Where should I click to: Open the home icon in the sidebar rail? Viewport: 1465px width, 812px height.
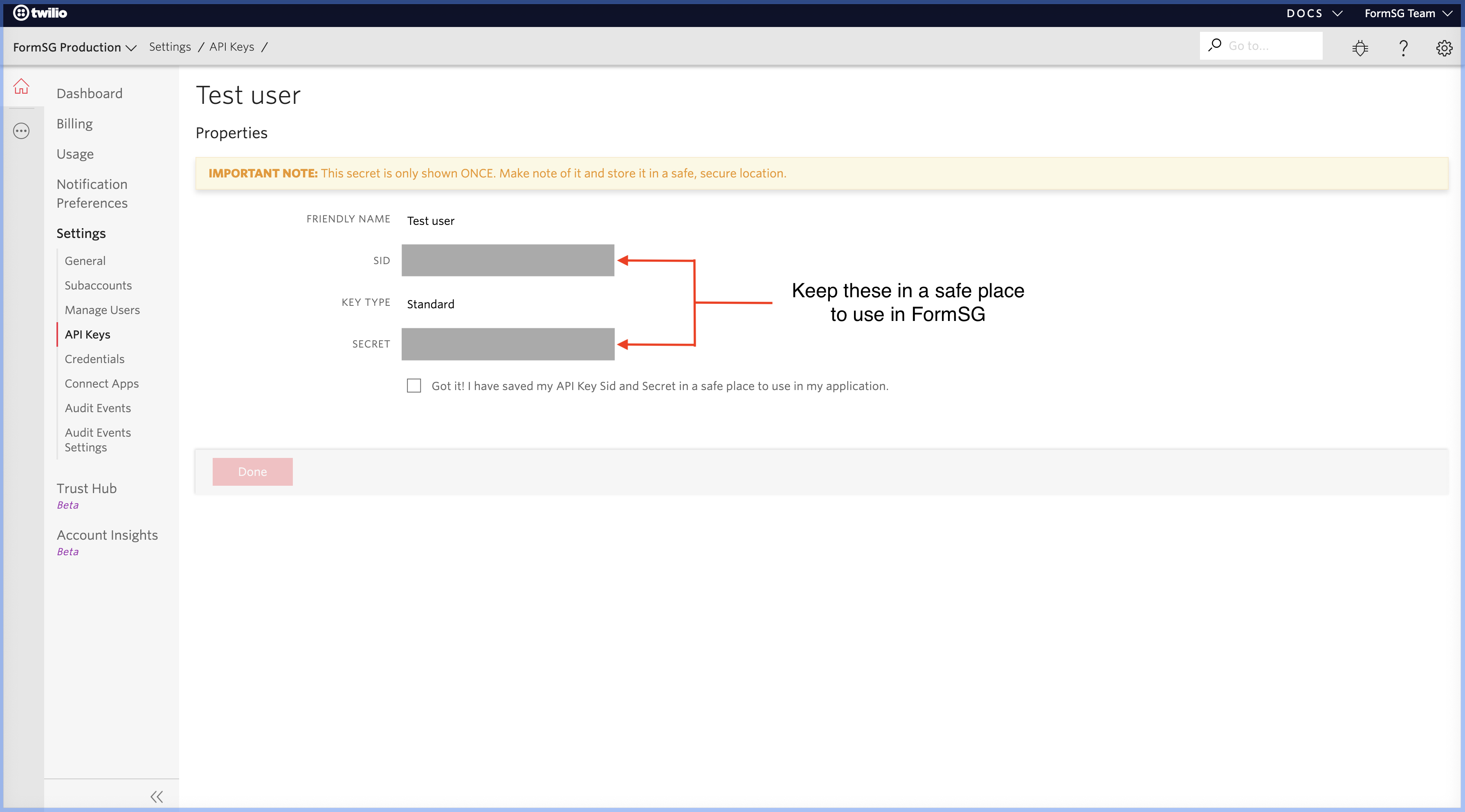(22, 86)
